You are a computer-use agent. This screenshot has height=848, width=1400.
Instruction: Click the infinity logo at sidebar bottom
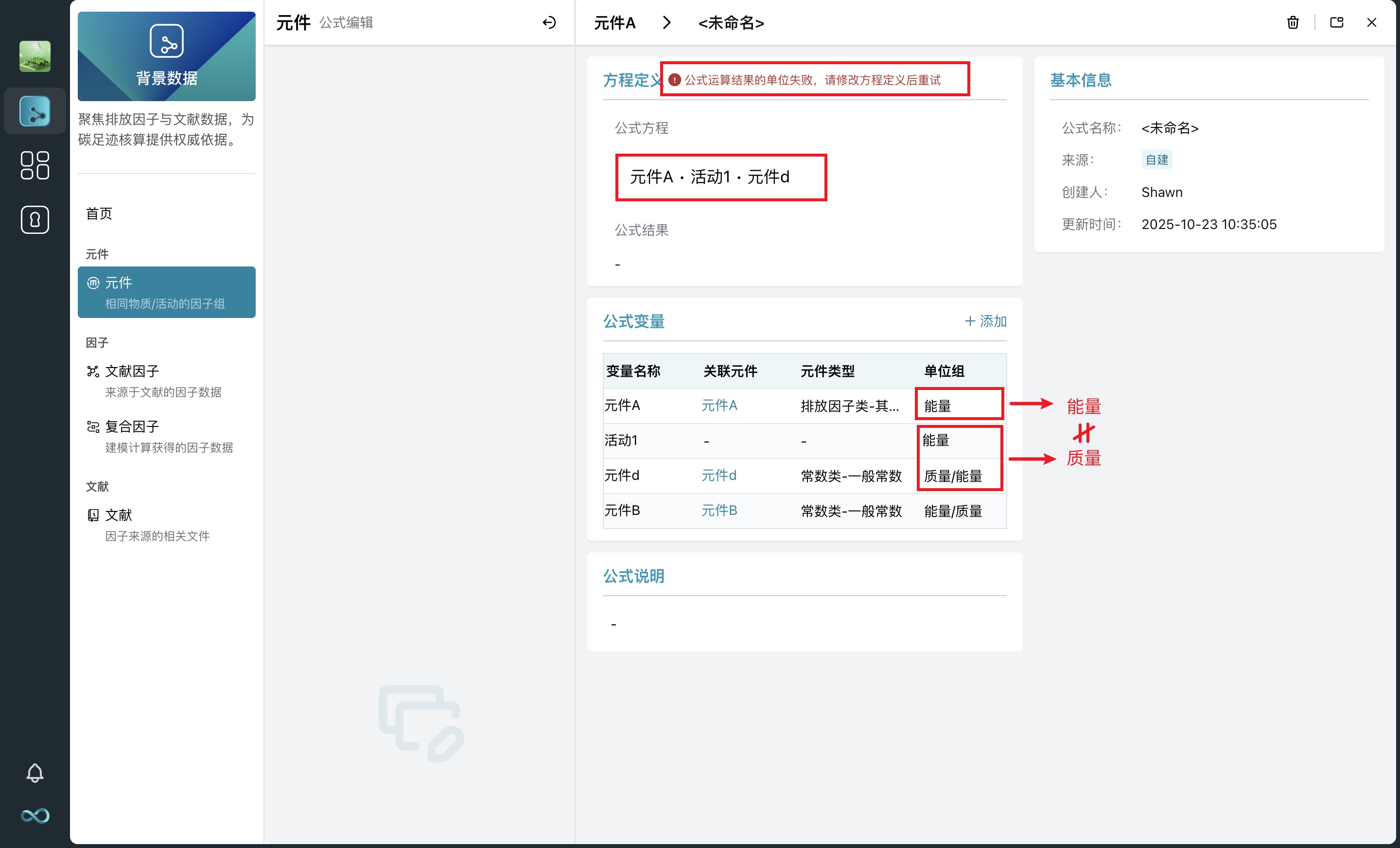point(34,815)
